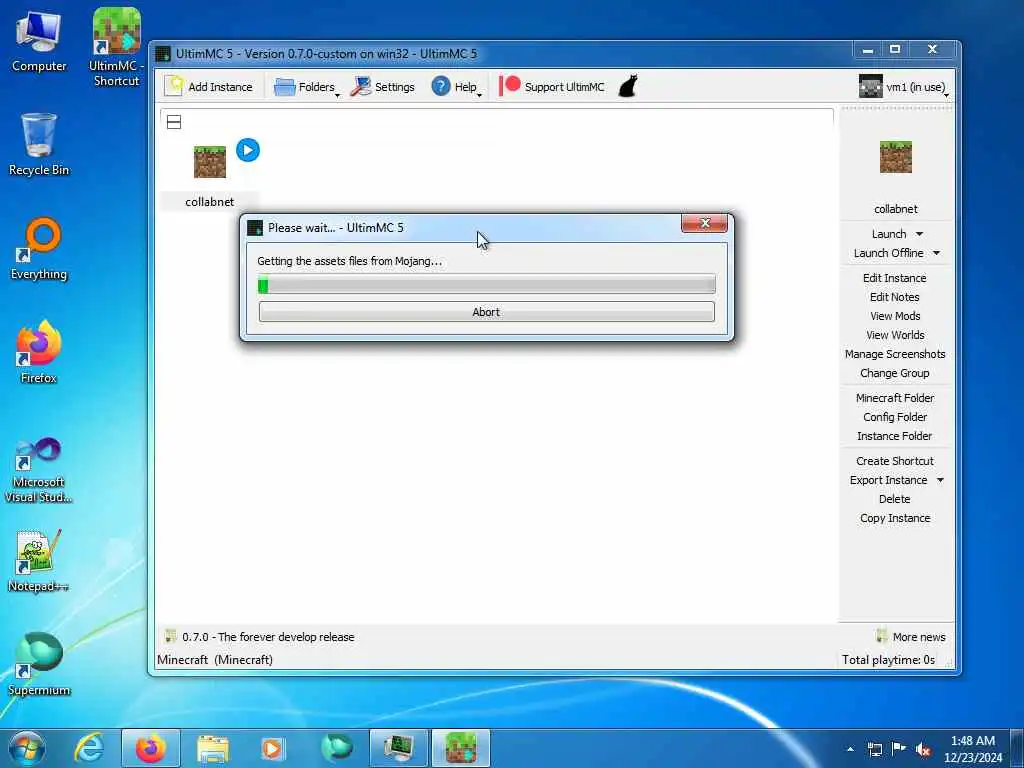Screen dimensions: 1024x768
Task: Click Launch Offline in side panel
Action: [x=888, y=253]
